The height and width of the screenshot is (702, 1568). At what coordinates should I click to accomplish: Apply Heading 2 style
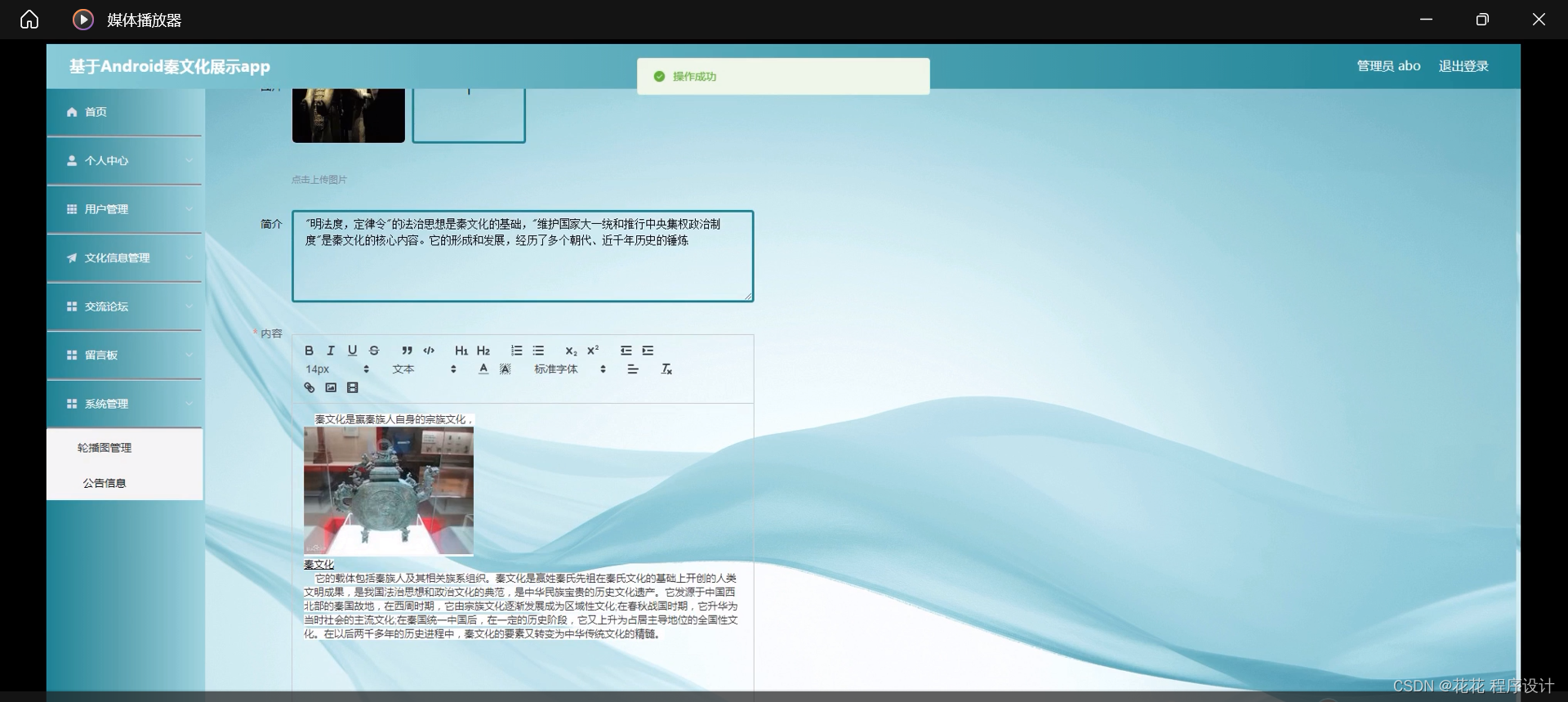483,351
